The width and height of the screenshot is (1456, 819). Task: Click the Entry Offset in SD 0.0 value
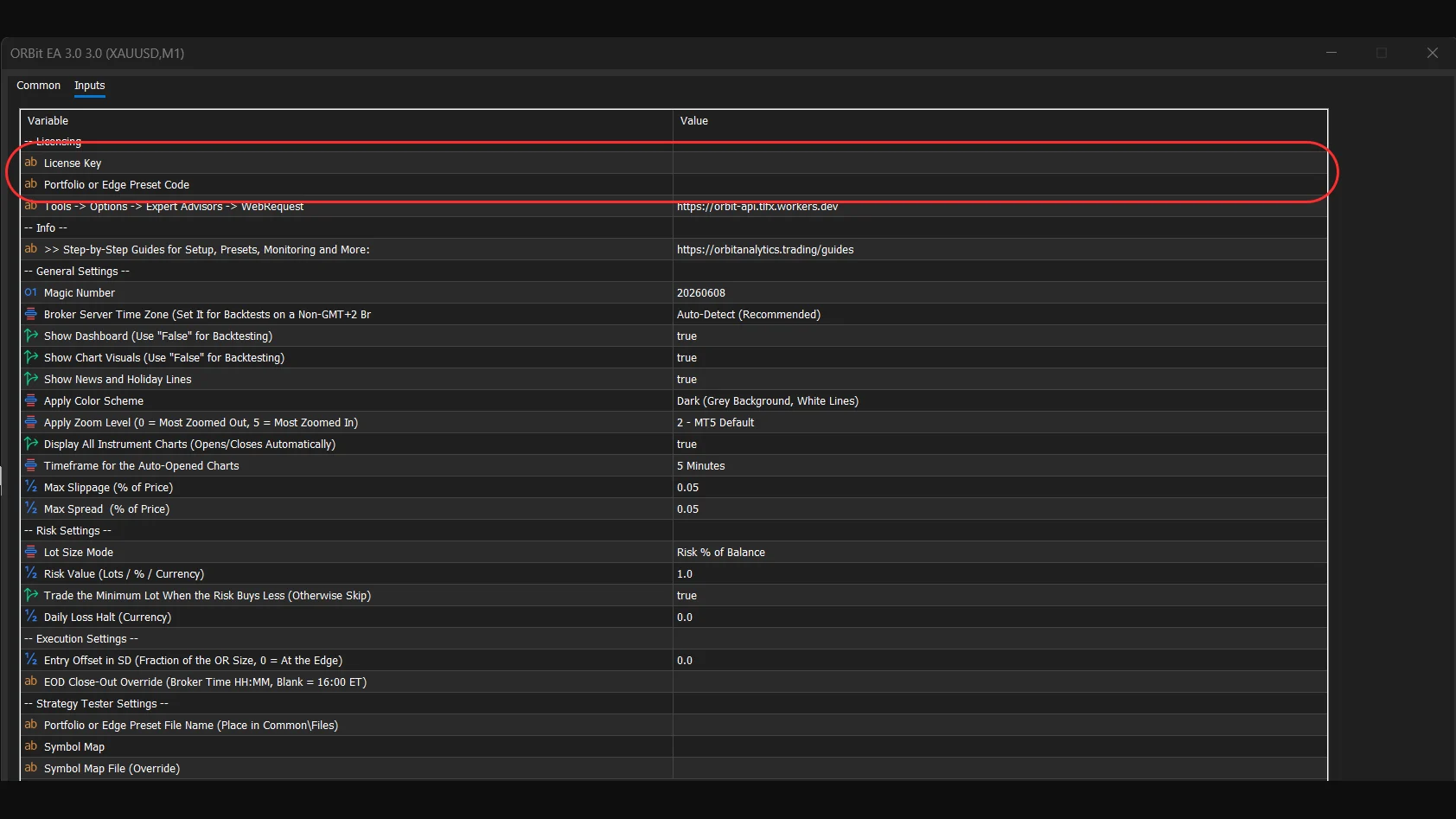(999, 660)
